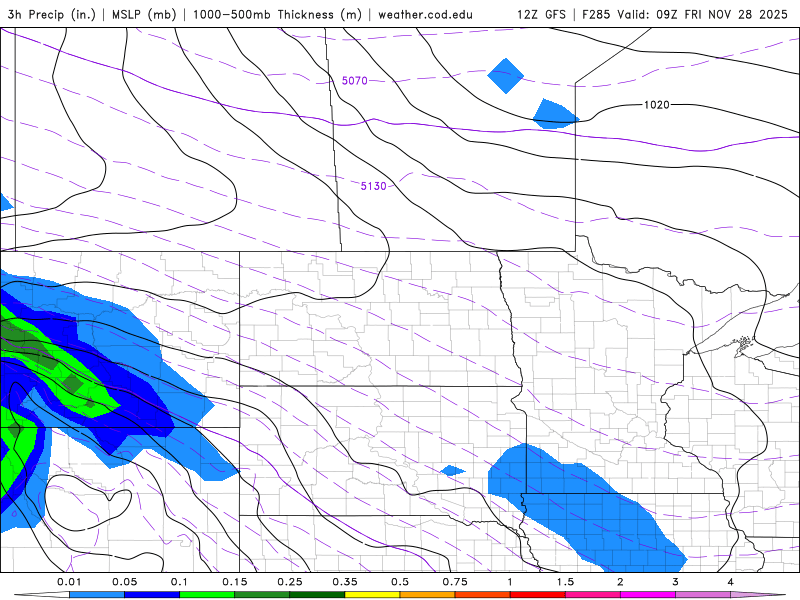The image size is (800, 600).
Task: Click the 'F285' forecast hour text
Action: click(596, 14)
